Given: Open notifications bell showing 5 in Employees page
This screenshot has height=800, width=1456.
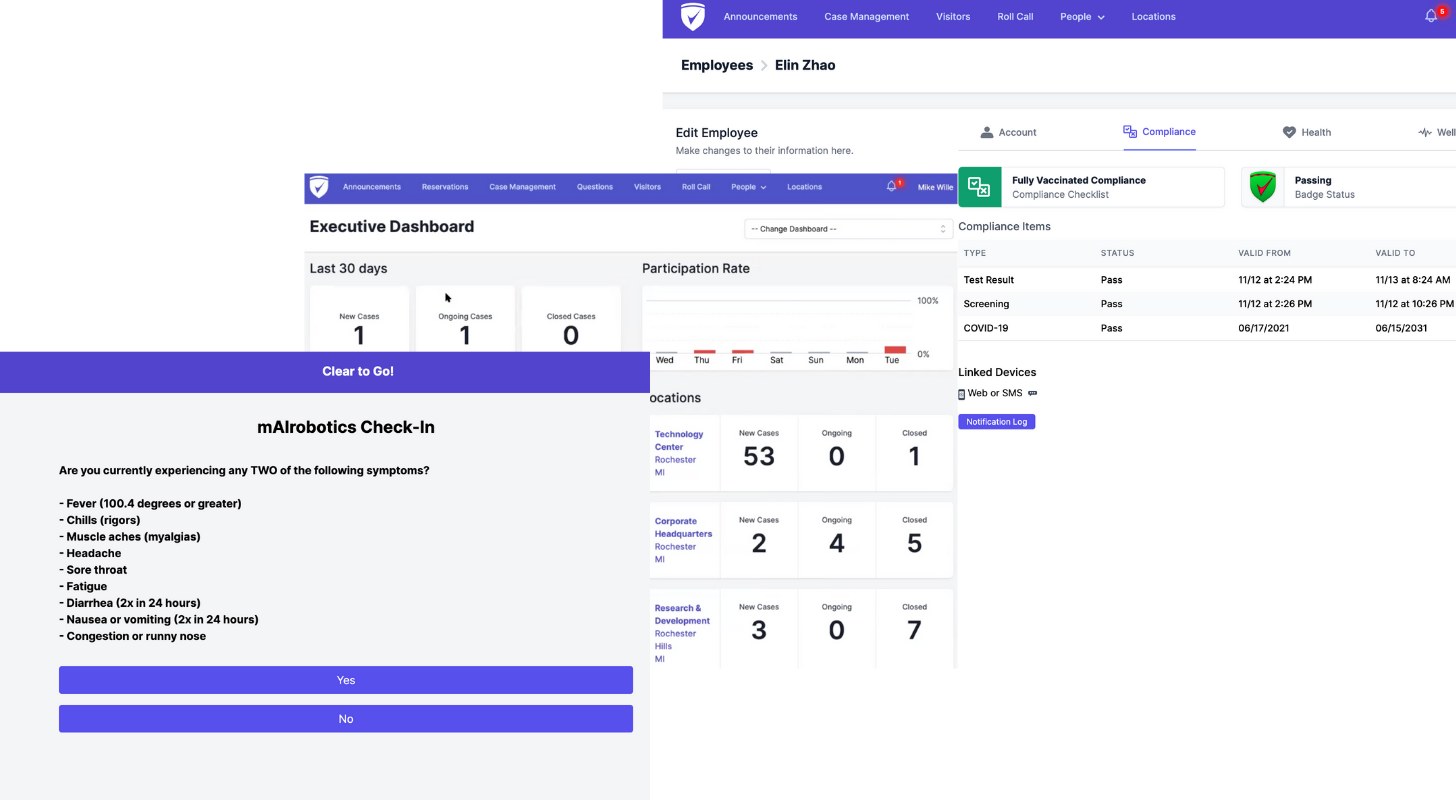Looking at the screenshot, I should point(1433,16).
